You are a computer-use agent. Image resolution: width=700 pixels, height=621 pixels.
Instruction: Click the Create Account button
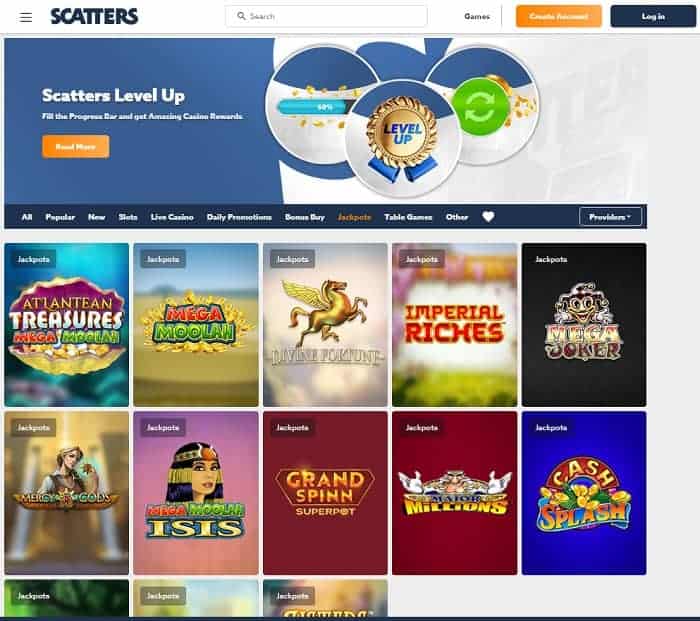point(558,17)
